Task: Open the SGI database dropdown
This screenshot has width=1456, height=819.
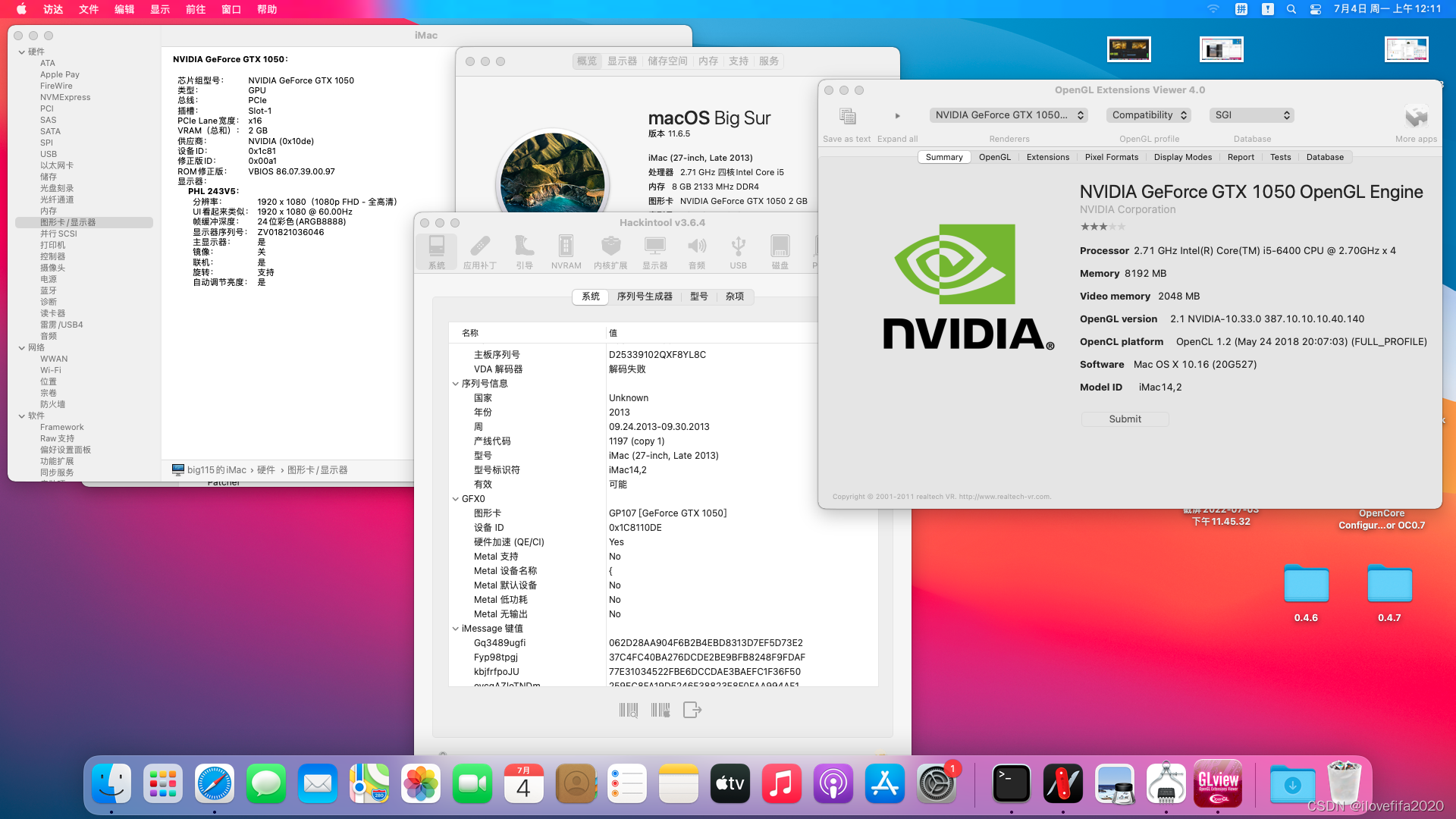Action: (x=1251, y=115)
